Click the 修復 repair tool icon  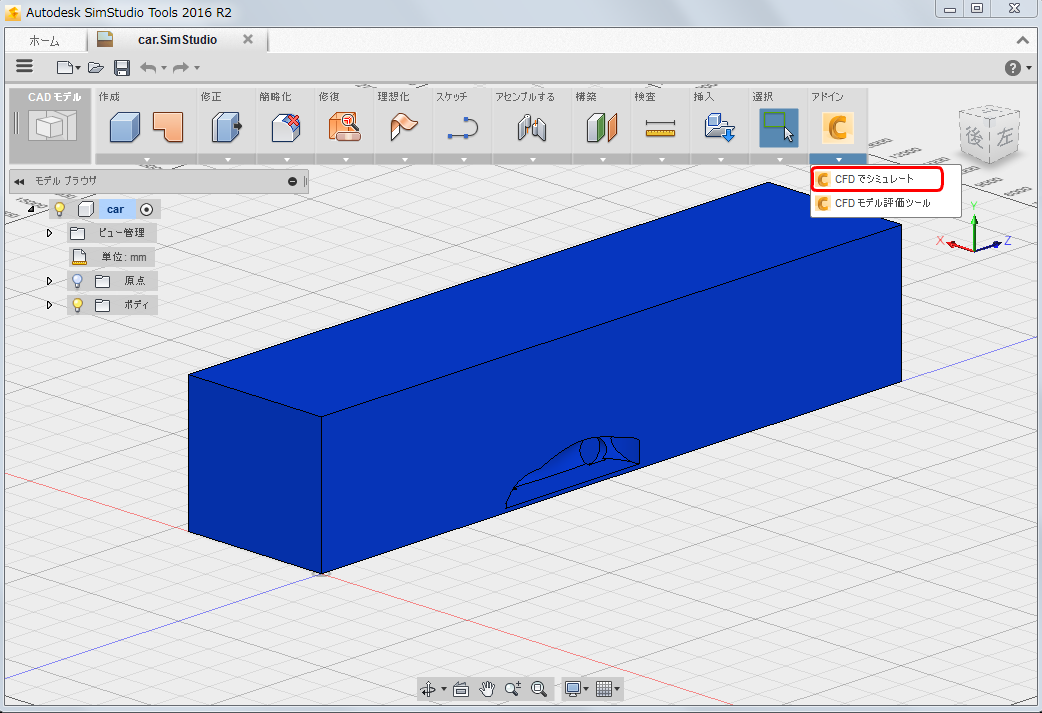tap(345, 126)
